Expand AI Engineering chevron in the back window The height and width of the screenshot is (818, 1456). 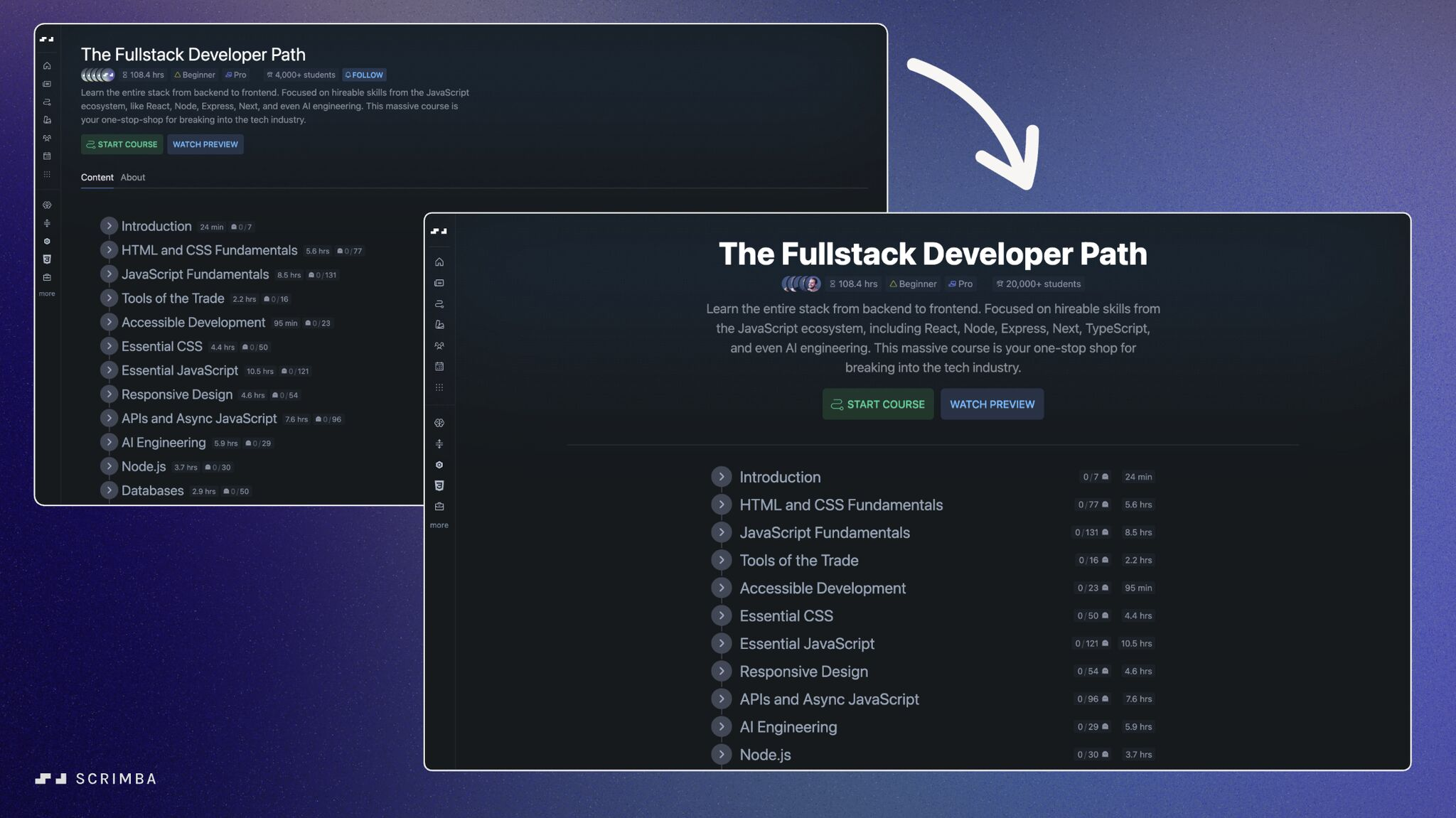109,442
